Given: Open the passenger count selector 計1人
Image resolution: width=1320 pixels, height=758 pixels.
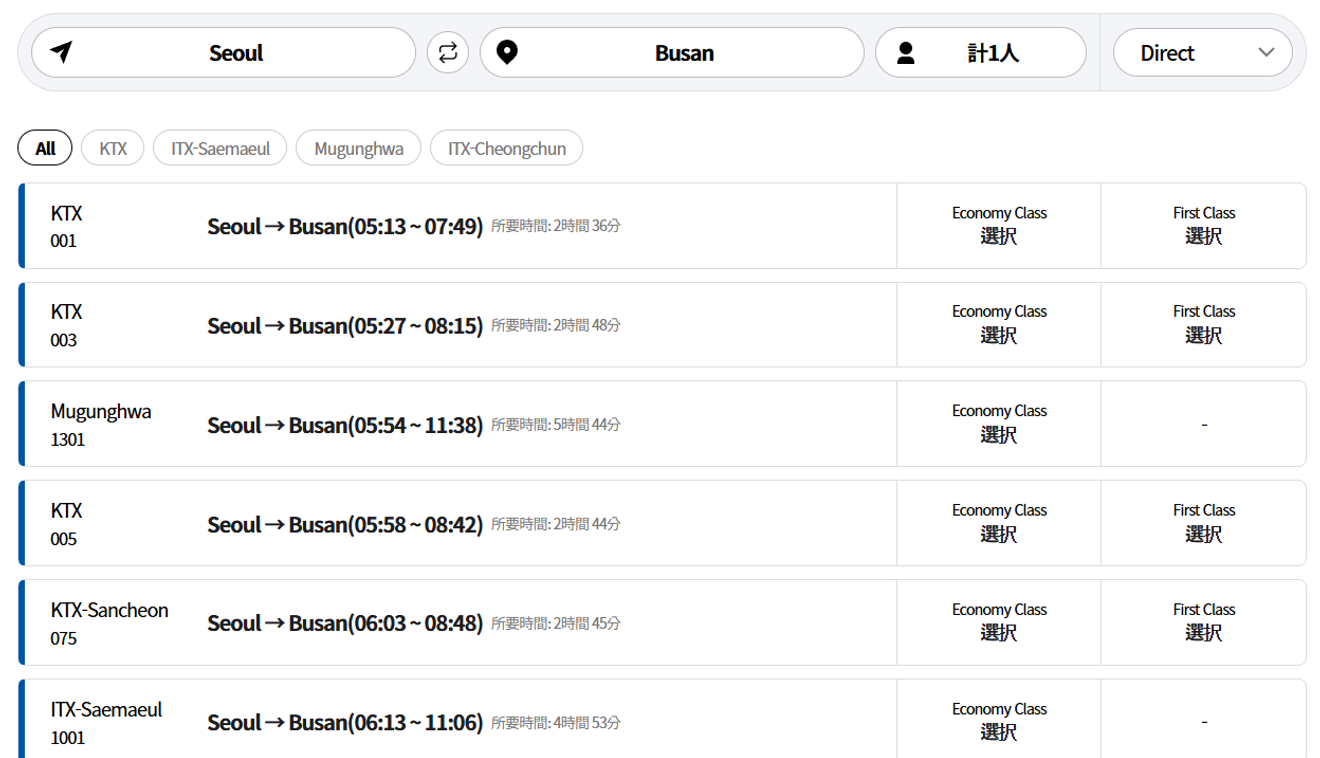Looking at the screenshot, I should (992, 53).
